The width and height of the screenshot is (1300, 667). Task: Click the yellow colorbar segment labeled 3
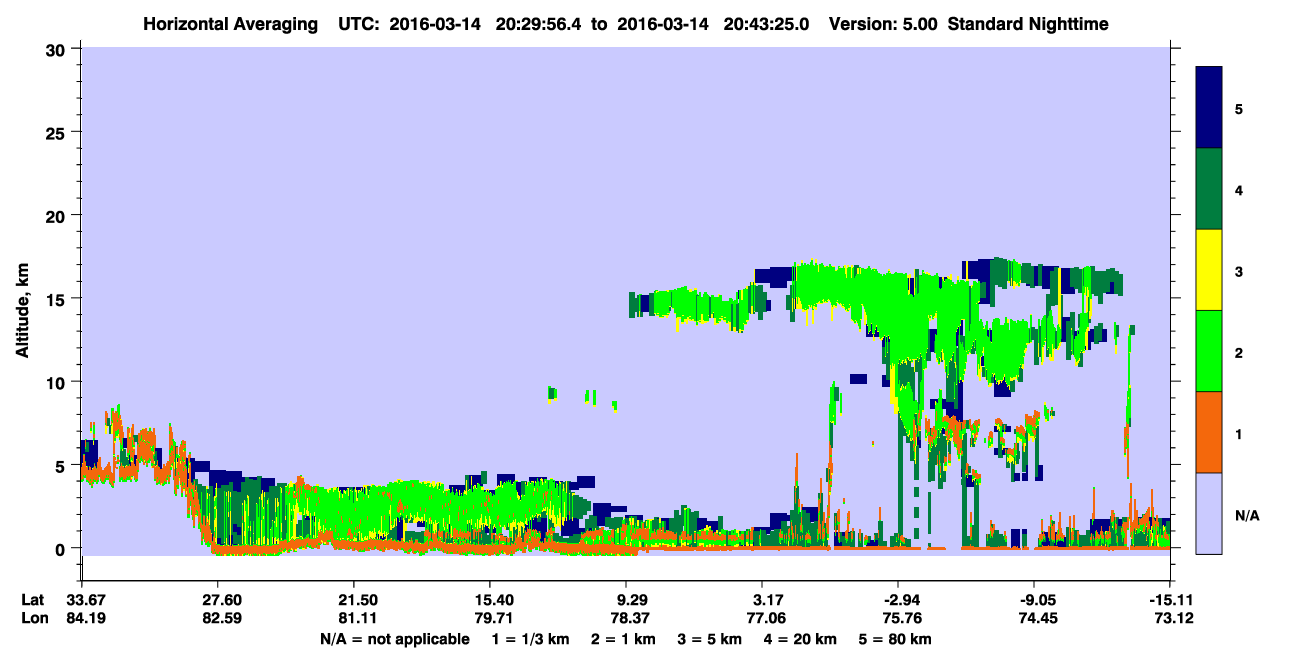(x=1209, y=270)
